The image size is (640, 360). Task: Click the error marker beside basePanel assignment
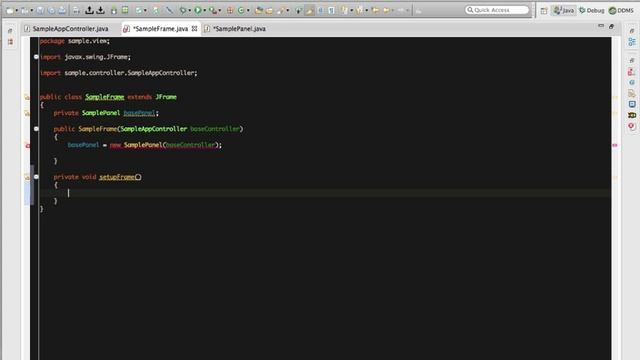coord(27,145)
